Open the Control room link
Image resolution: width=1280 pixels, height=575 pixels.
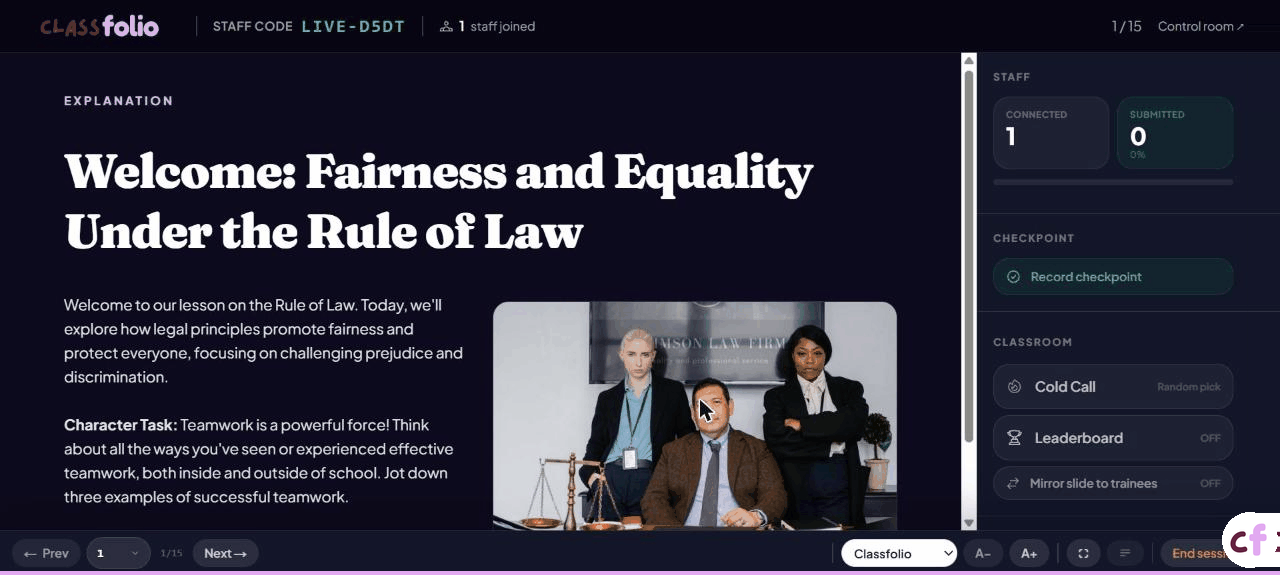(x=1201, y=27)
